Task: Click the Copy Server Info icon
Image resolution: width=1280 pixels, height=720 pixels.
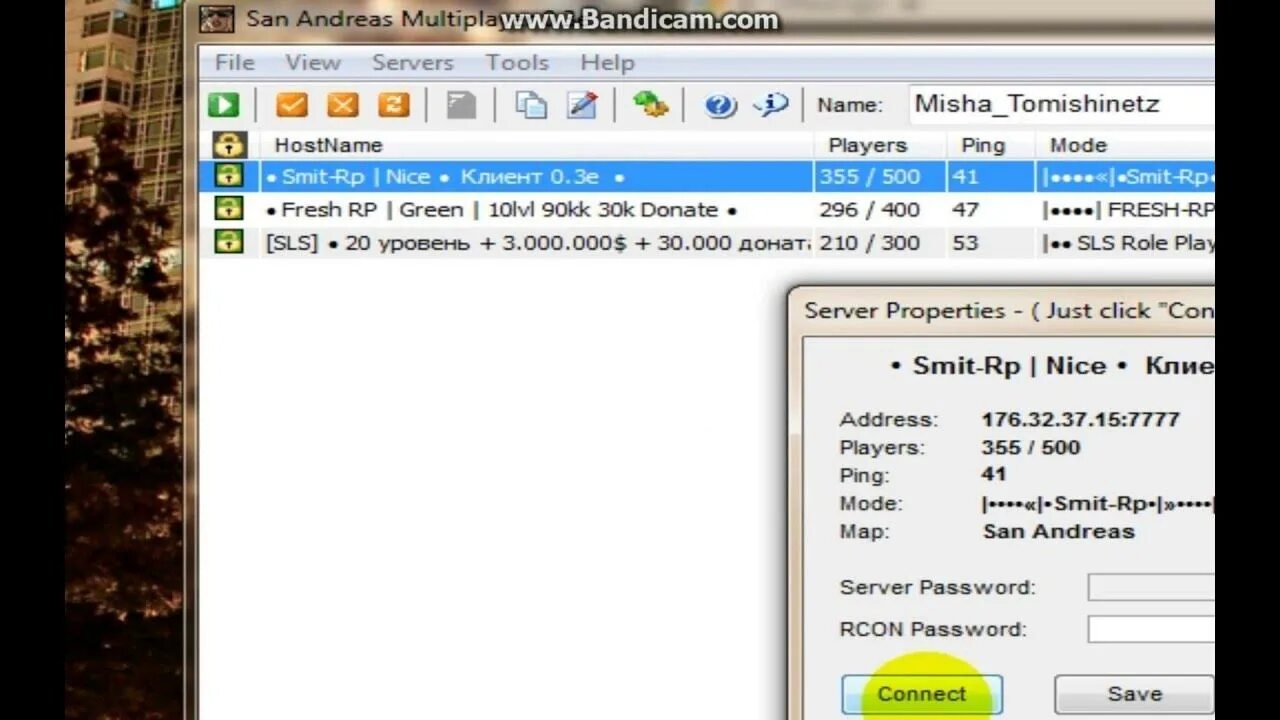Action: (x=531, y=105)
